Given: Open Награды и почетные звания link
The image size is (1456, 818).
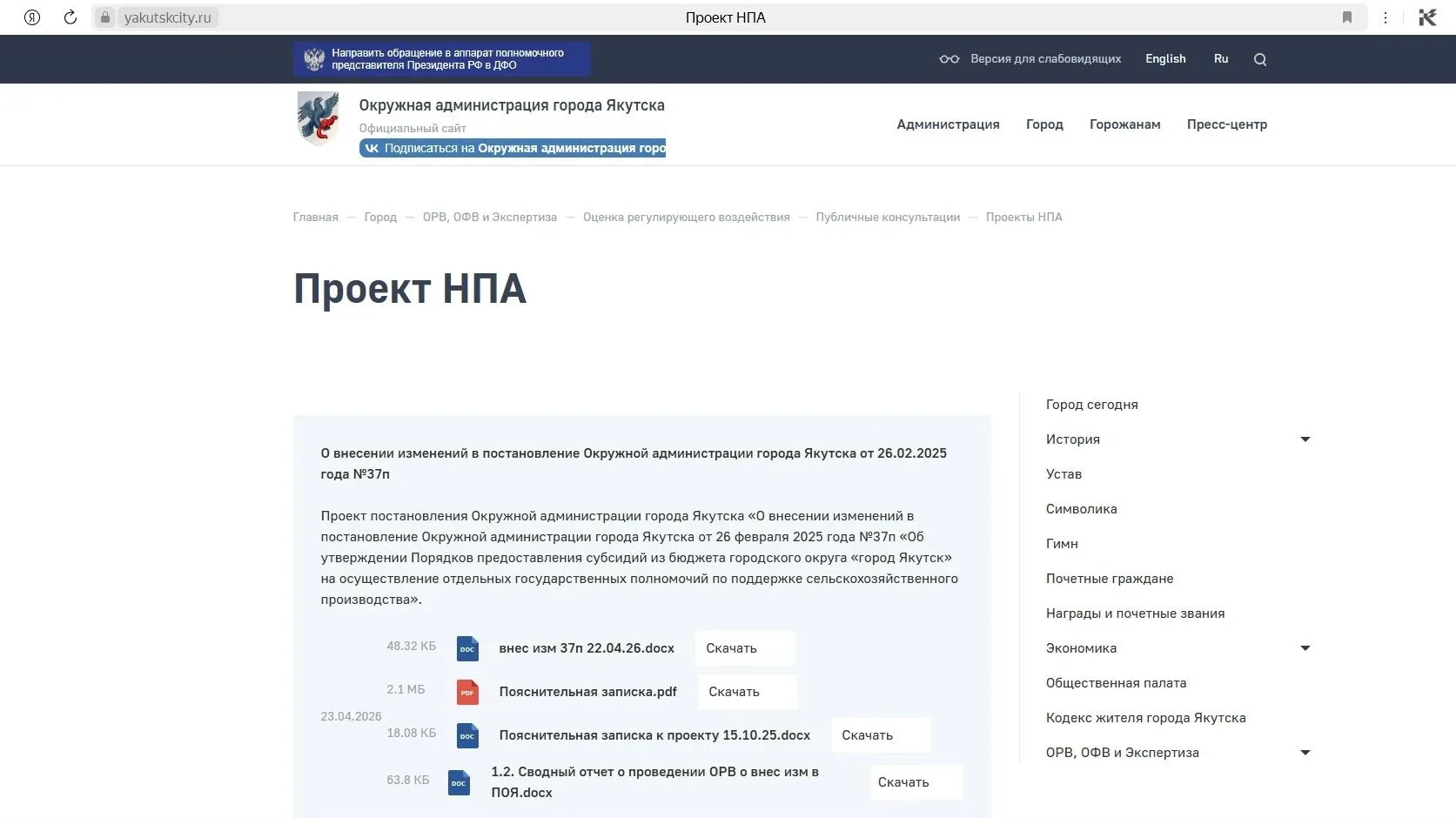Looking at the screenshot, I should click(x=1135, y=613).
